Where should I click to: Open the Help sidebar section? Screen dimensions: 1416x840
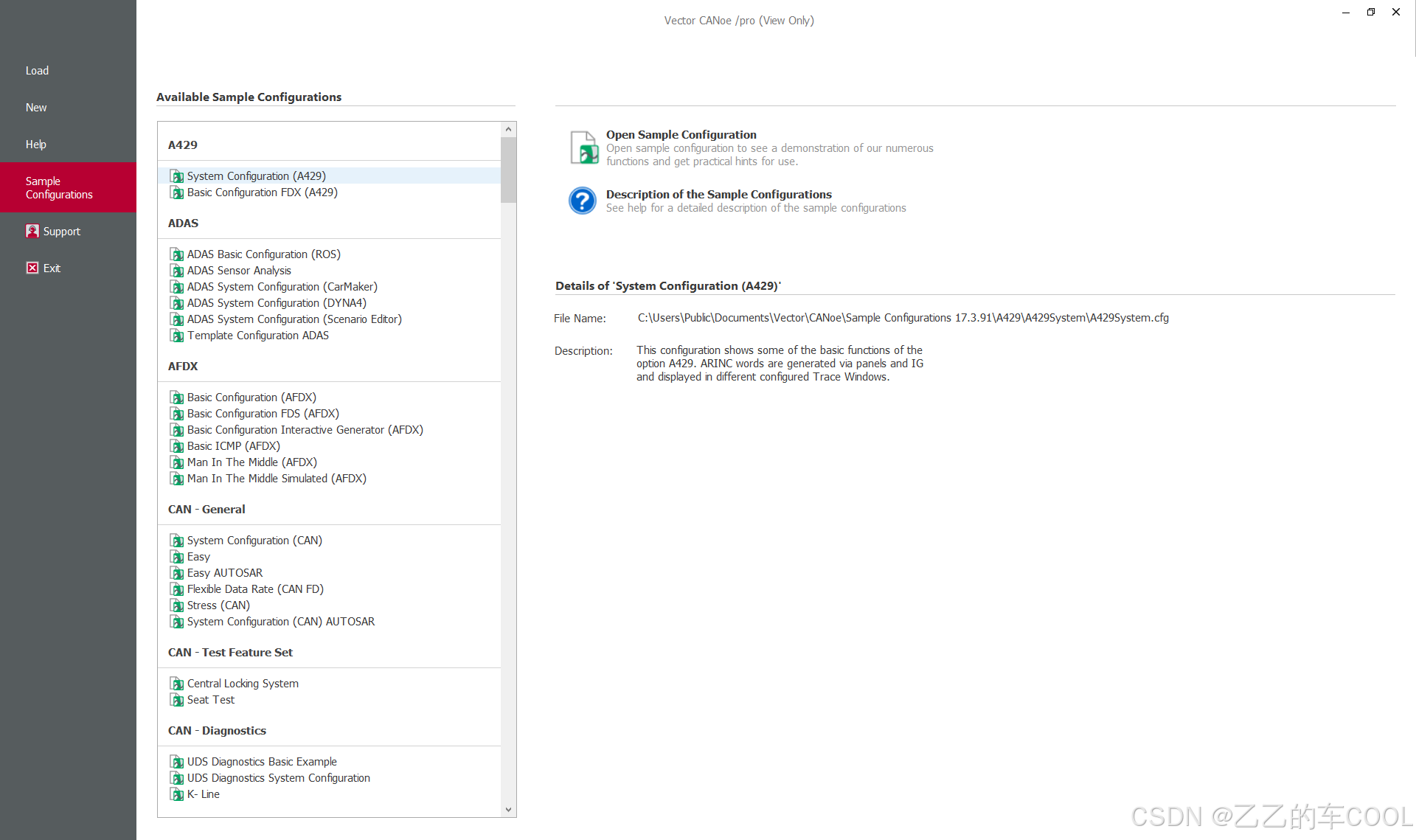(x=36, y=145)
